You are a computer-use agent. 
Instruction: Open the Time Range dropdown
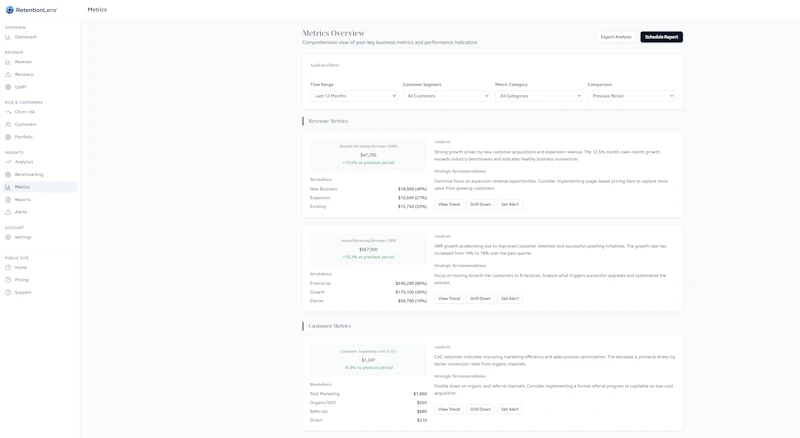(354, 96)
